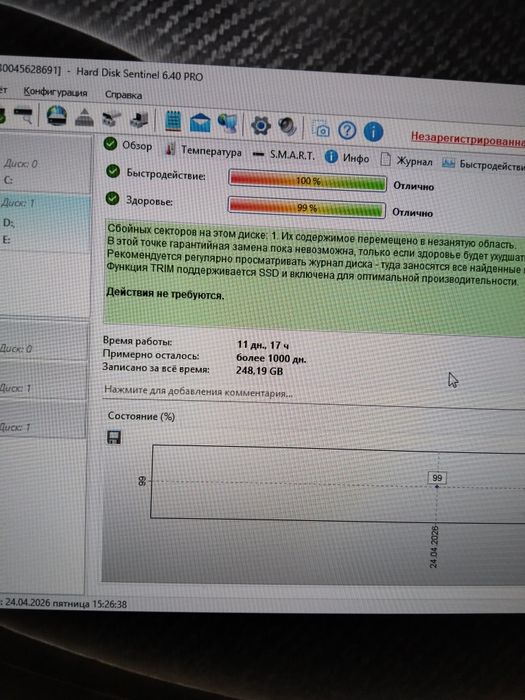Switch to the Обзор tab

(x=128, y=145)
